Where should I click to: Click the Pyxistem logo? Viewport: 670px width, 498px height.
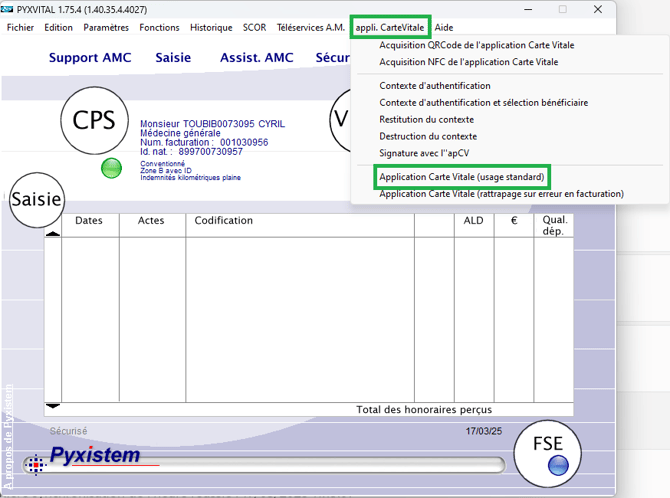pyautogui.click(x=94, y=455)
